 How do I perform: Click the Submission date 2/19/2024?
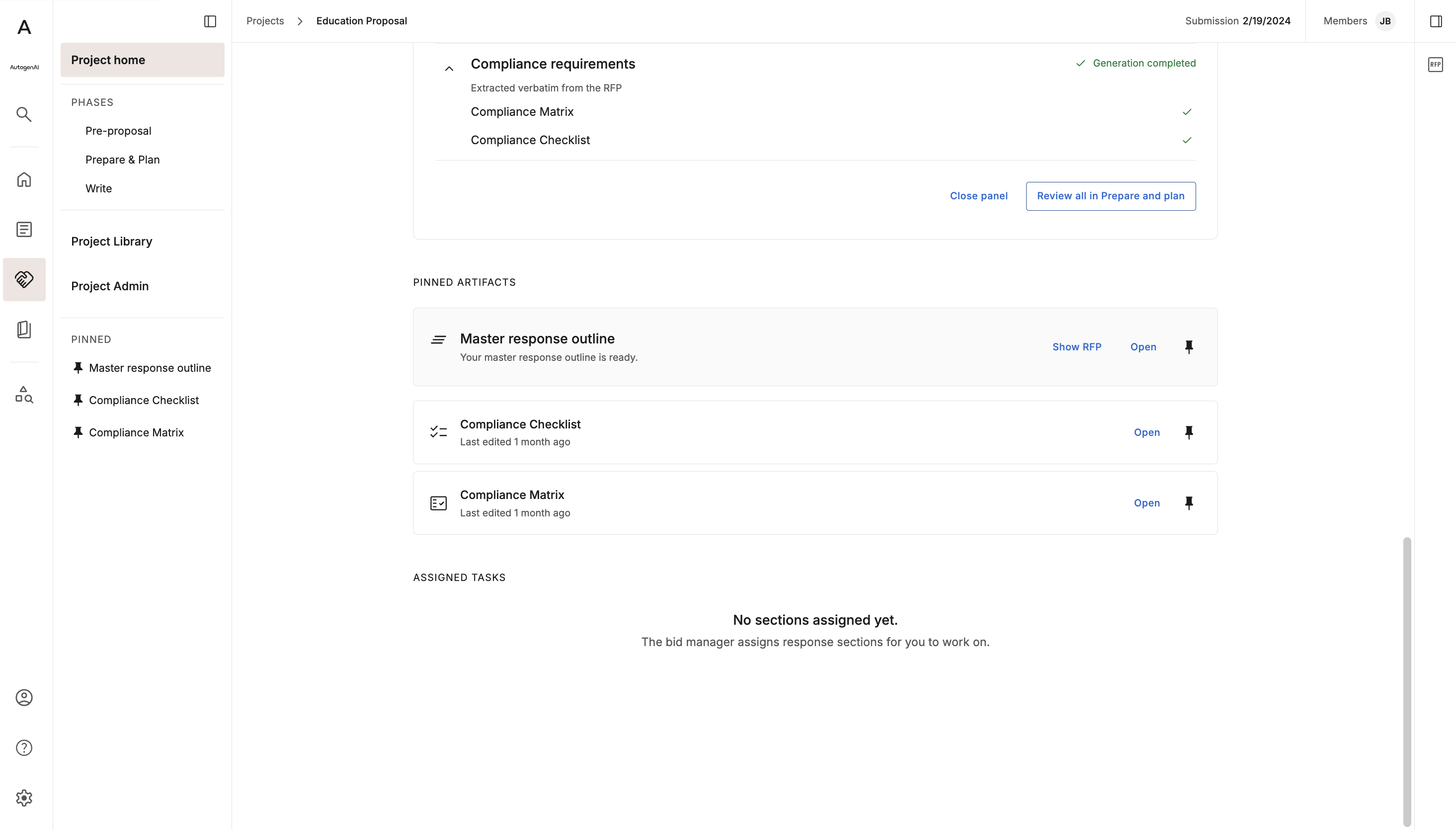(1266, 21)
